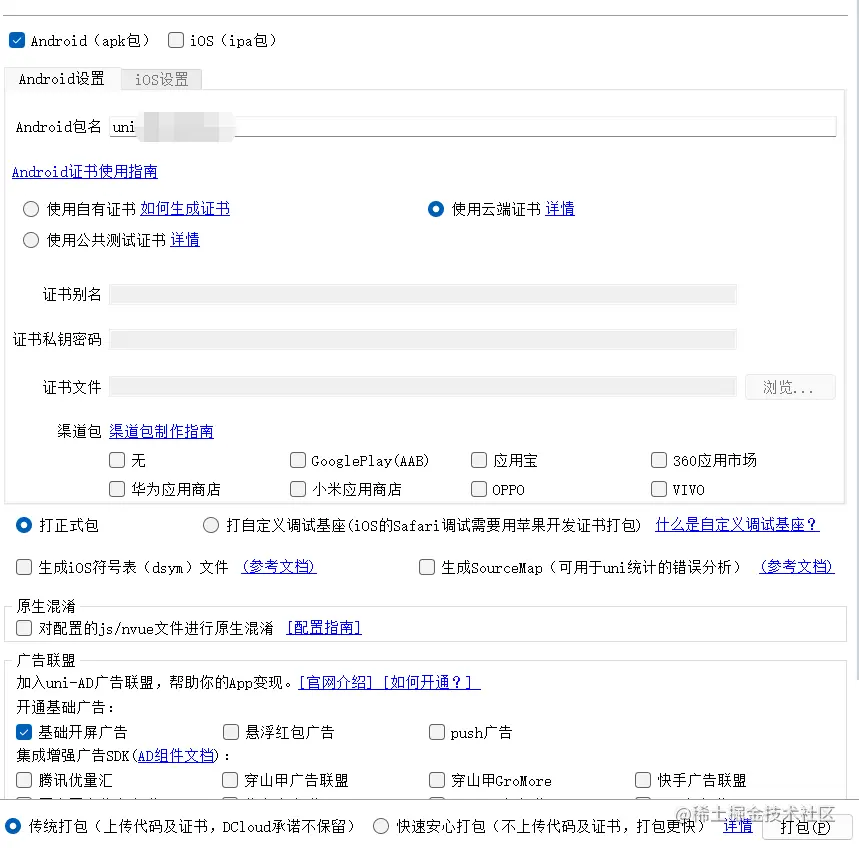859x848 pixels.
Task: Check the VIVO channel checkbox
Action: point(658,489)
